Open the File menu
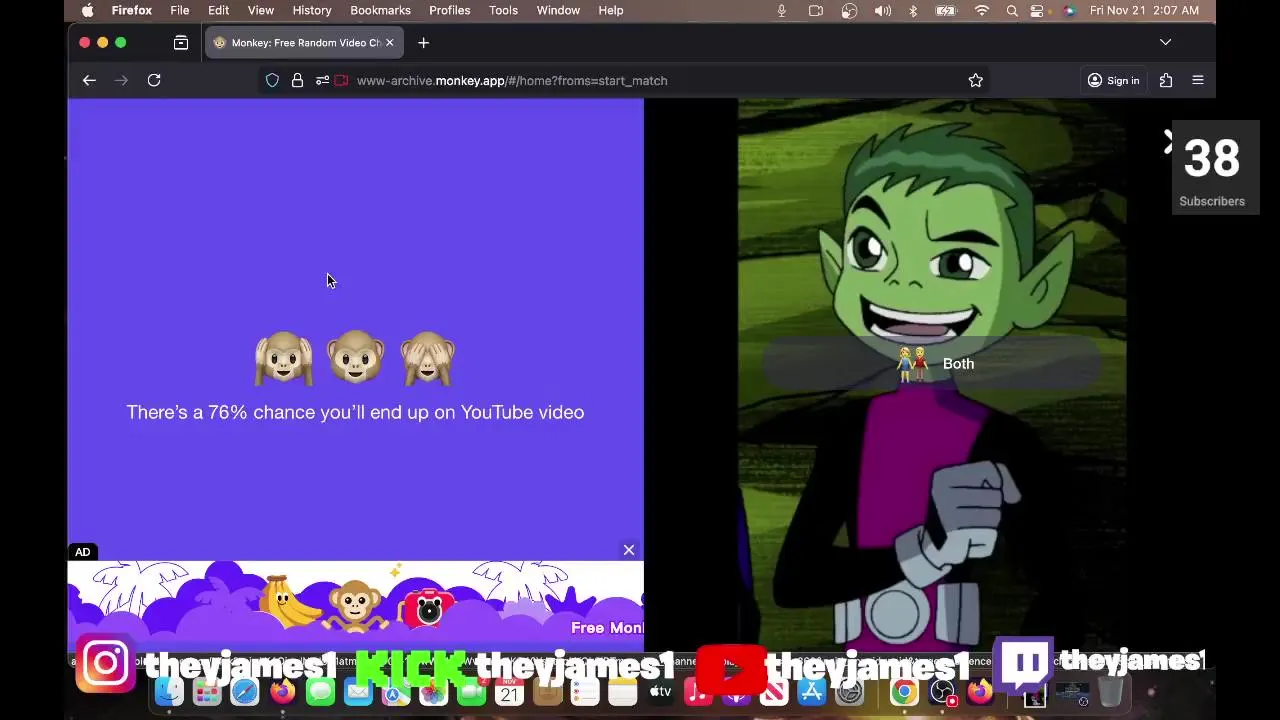The image size is (1280, 720). point(180,10)
